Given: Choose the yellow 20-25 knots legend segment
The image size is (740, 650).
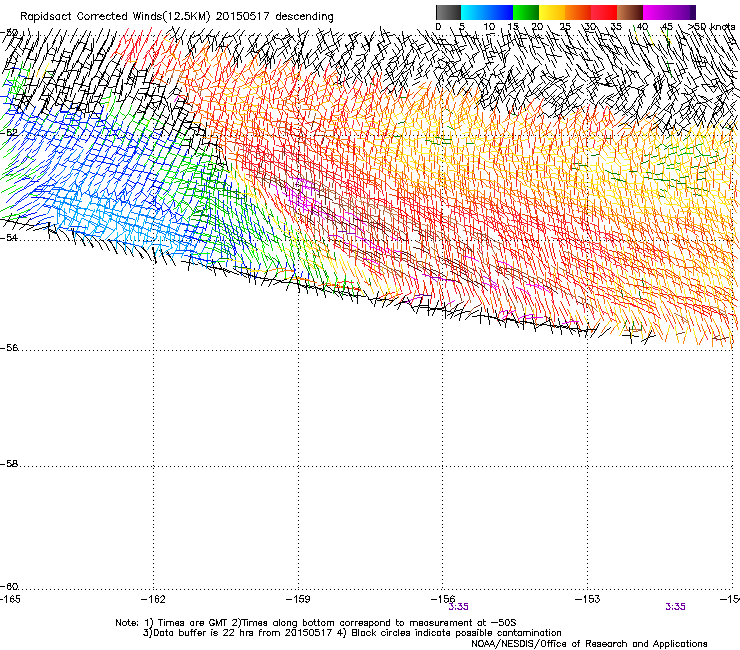Looking at the screenshot, I should click(x=552, y=12).
